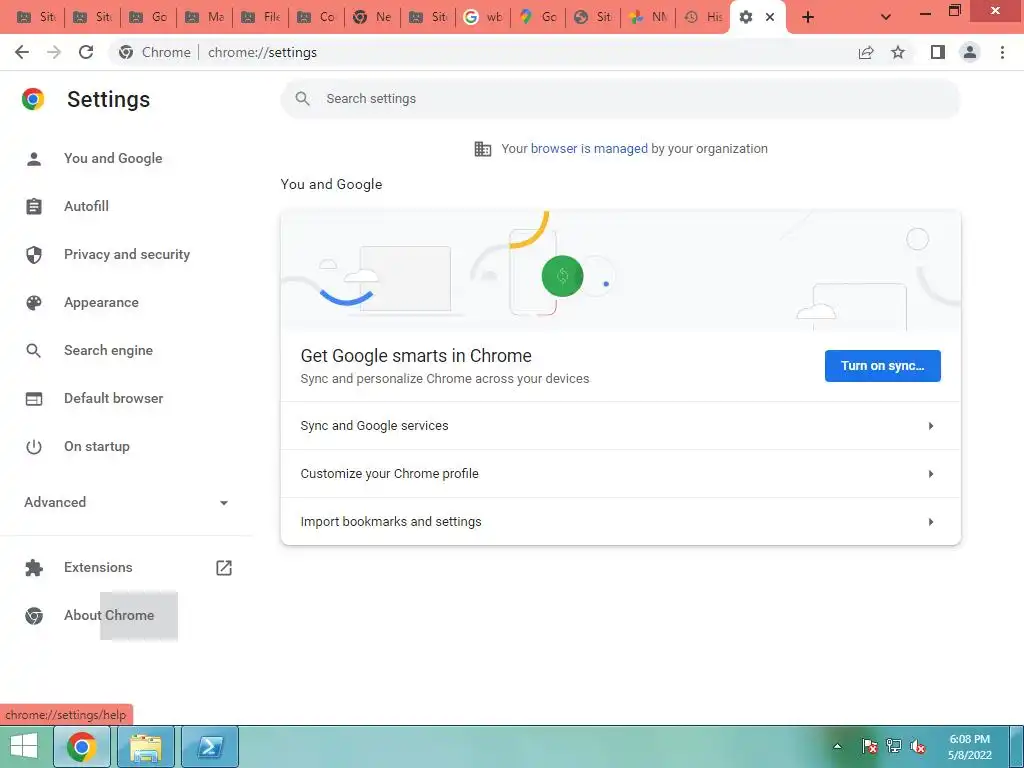This screenshot has width=1024, height=768.
Task: Open Extensions page from sidebar
Action: 98,568
